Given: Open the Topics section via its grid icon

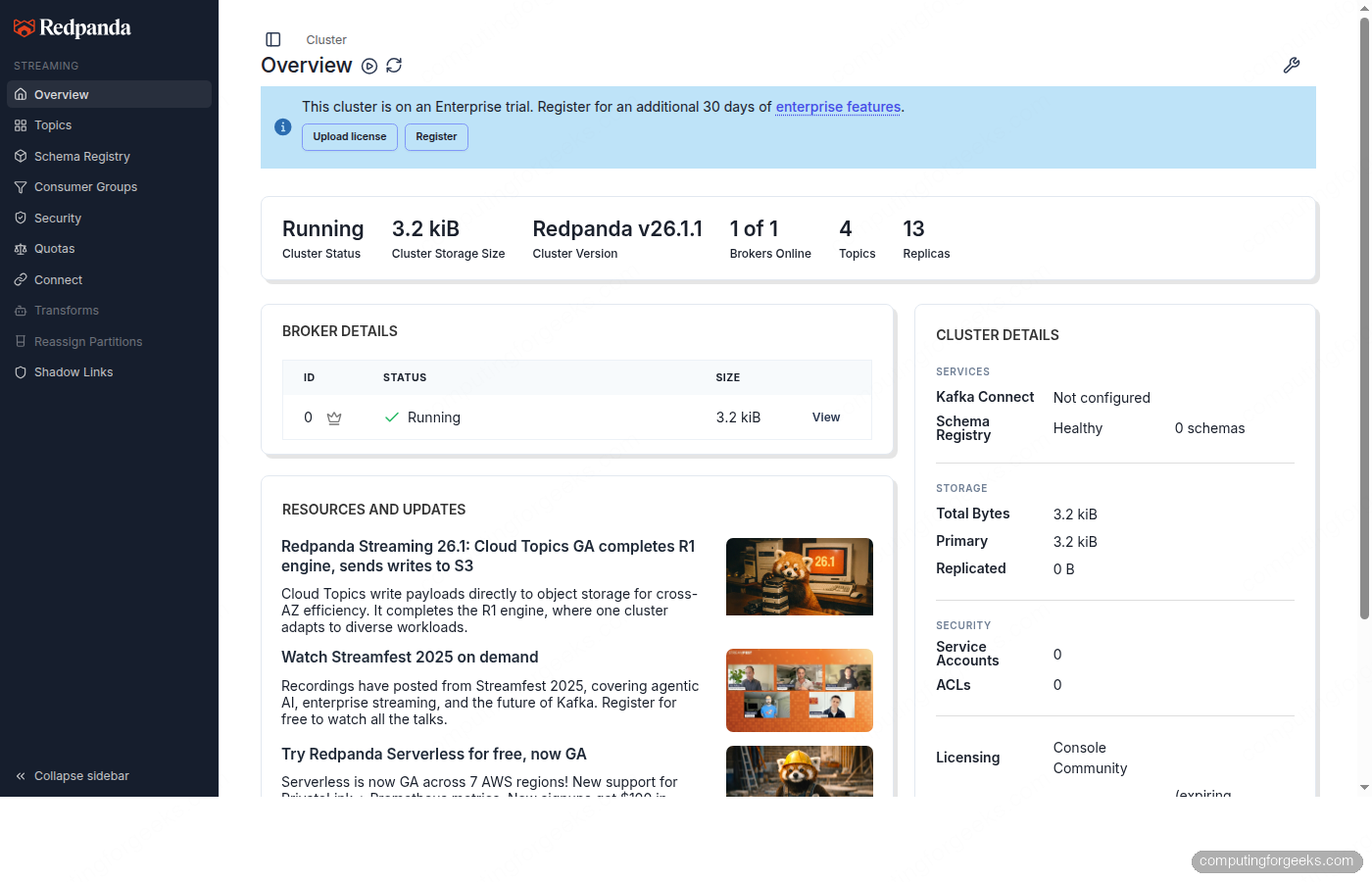Looking at the screenshot, I should (x=19, y=124).
